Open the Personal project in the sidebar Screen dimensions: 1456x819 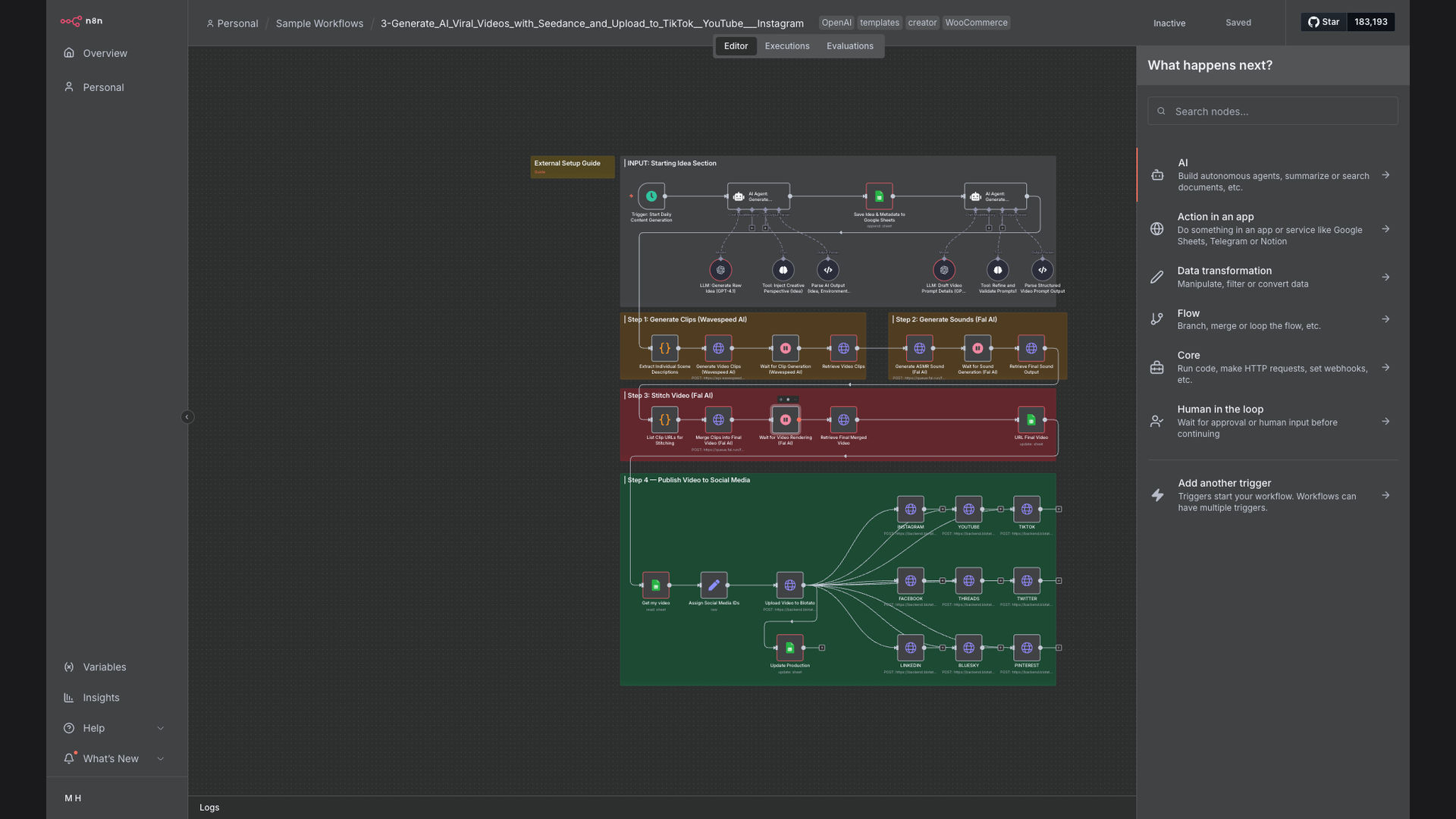(x=103, y=87)
